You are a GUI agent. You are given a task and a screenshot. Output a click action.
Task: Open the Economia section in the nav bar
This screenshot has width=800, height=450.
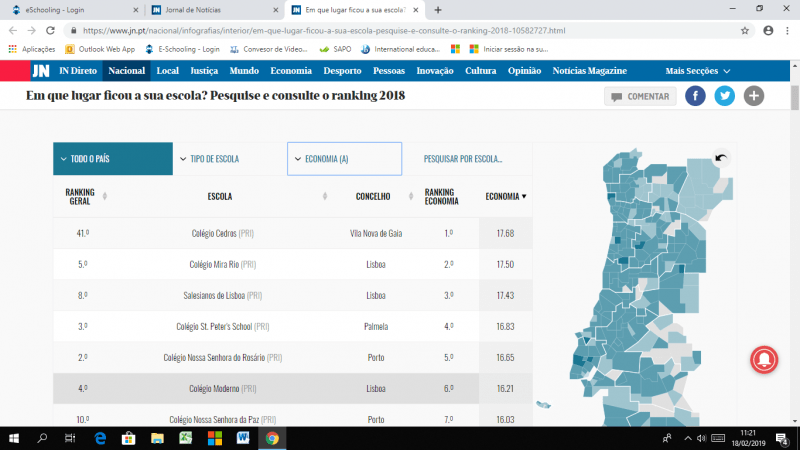291,71
